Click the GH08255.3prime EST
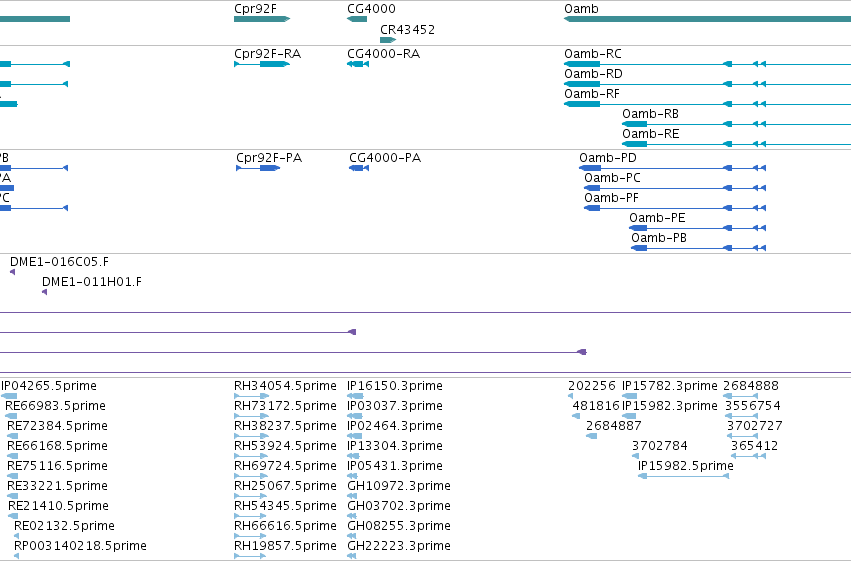 [352, 537]
